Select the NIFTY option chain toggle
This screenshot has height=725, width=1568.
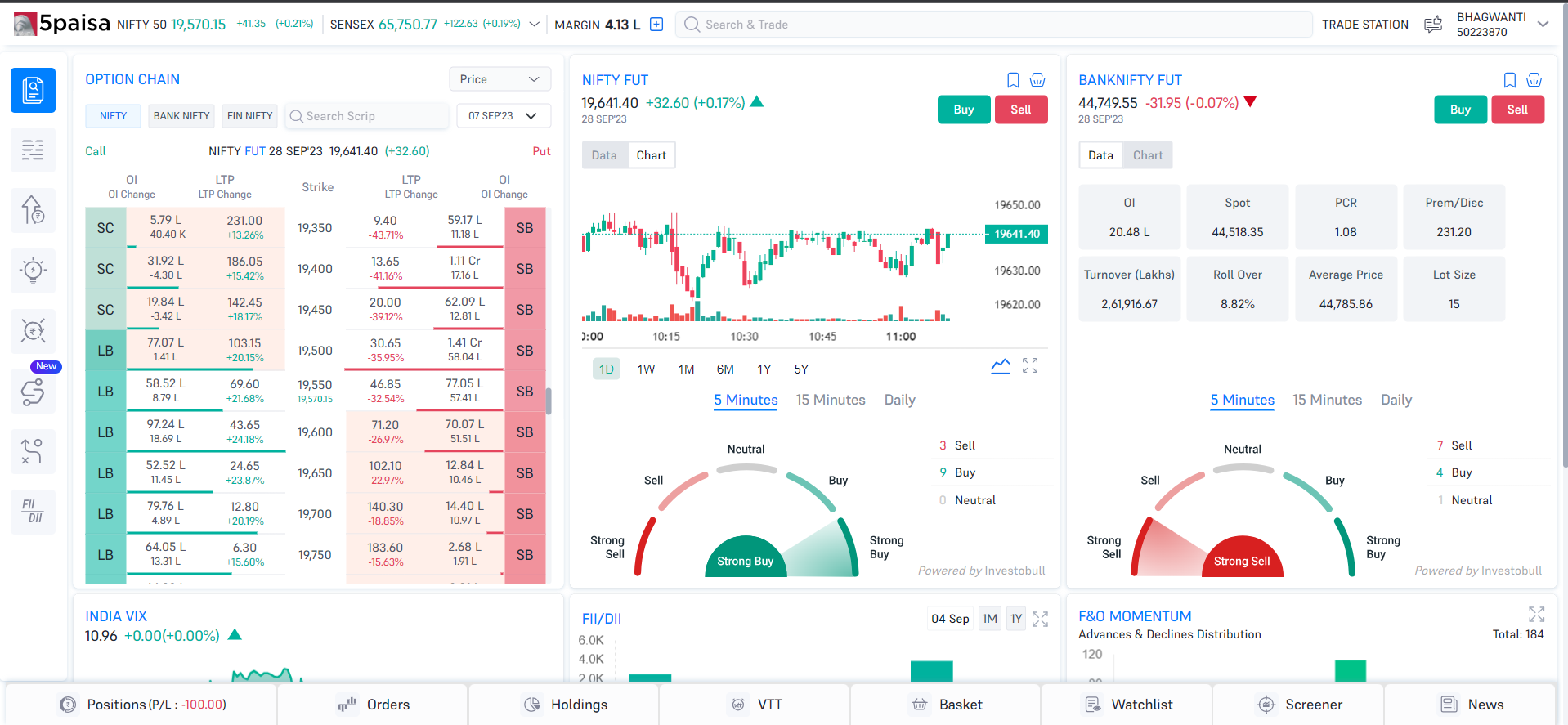(x=113, y=116)
